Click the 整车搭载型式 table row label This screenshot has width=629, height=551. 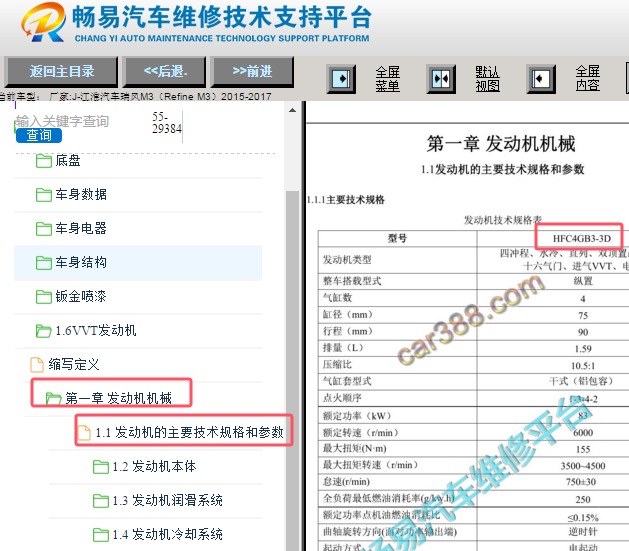352,281
